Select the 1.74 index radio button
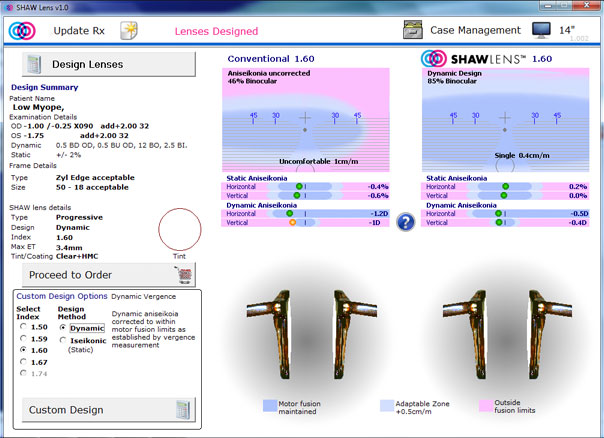Viewport: 604px width, 438px height. 23,373
